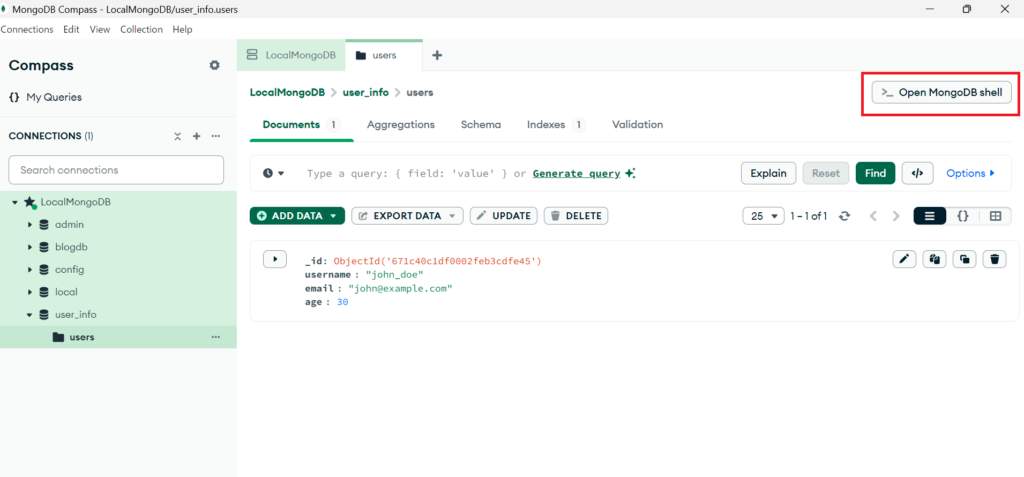The width and height of the screenshot is (1024, 477).
Task: Click user_info breadcrumb link
Action: coord(366,92)
